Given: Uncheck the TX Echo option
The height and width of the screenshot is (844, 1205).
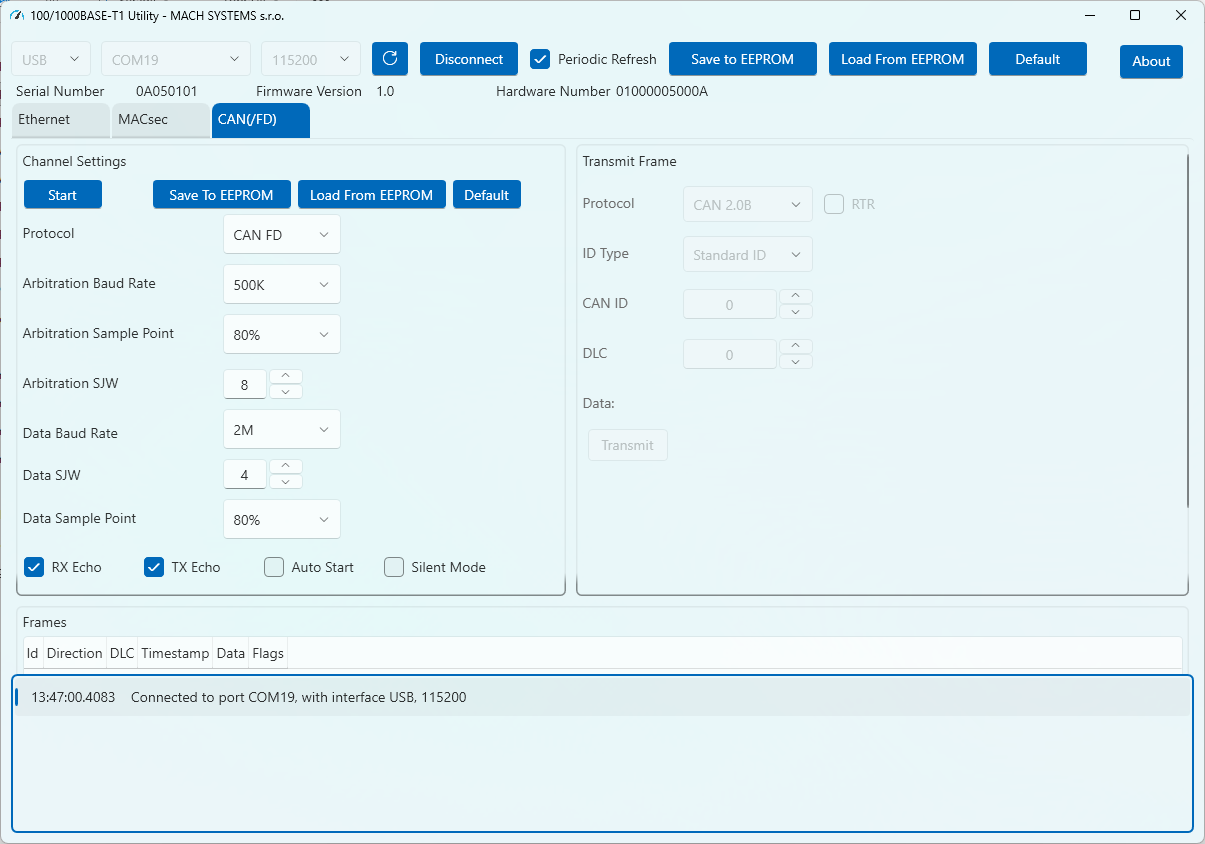Looking at the screenshot, I should (154, 567).
